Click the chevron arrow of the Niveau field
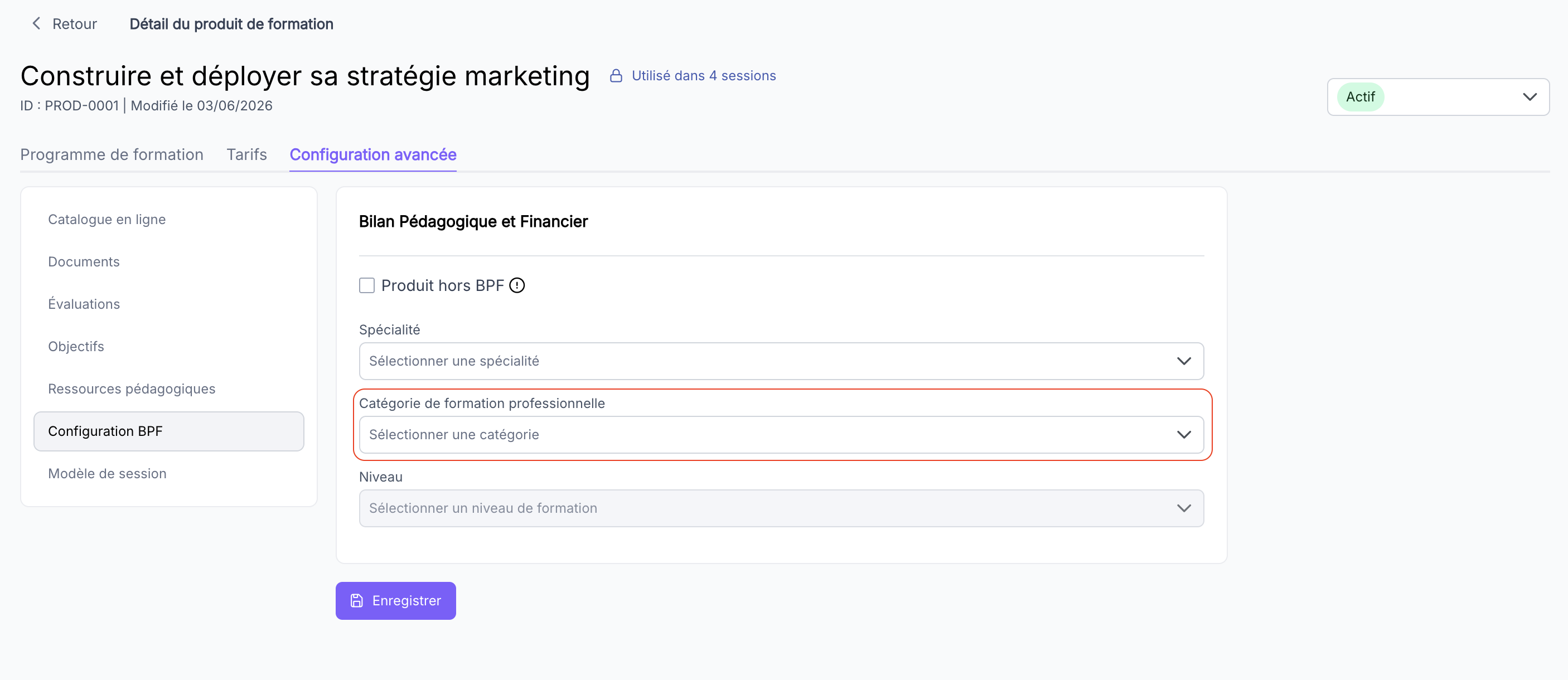 point(1184,508)
